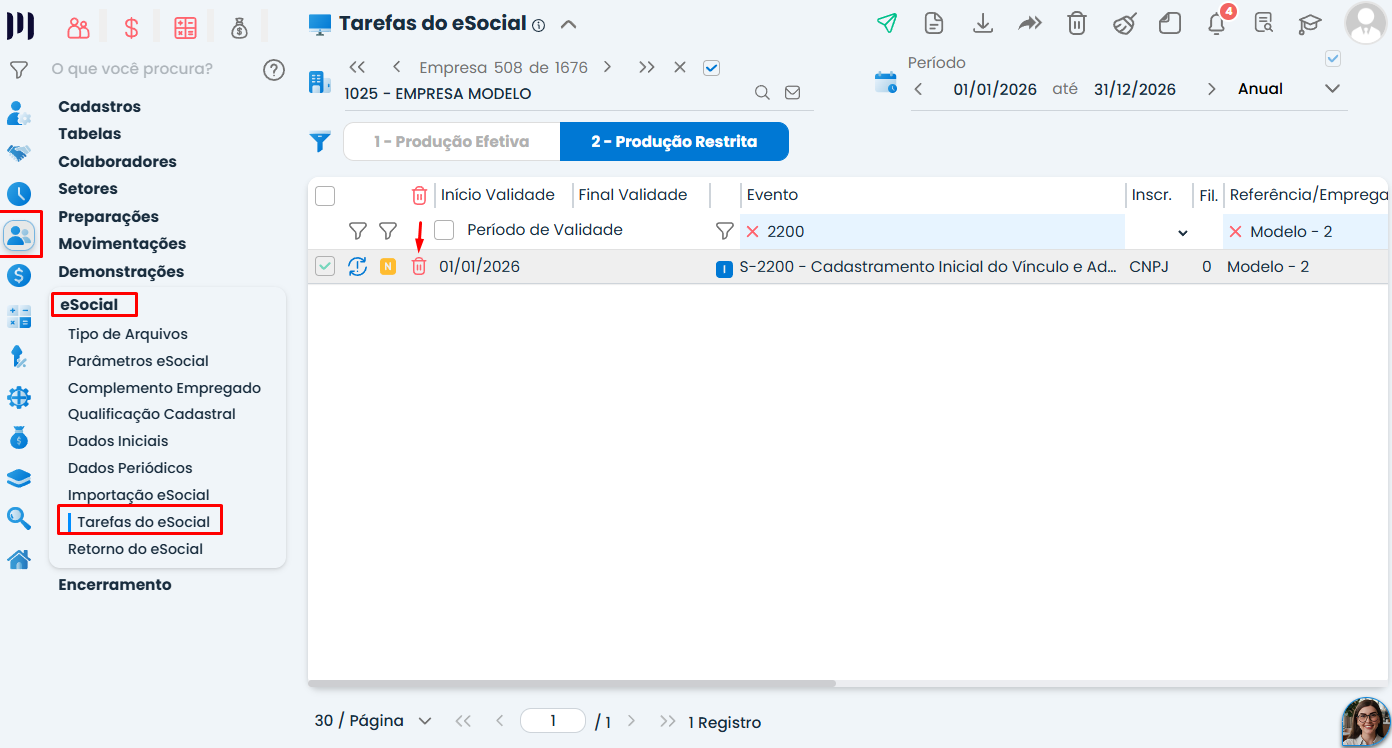The width and height of the screenshot is (1392, 748).
Task: Click the broom clean-up icon
Action: coord(1124,24)
